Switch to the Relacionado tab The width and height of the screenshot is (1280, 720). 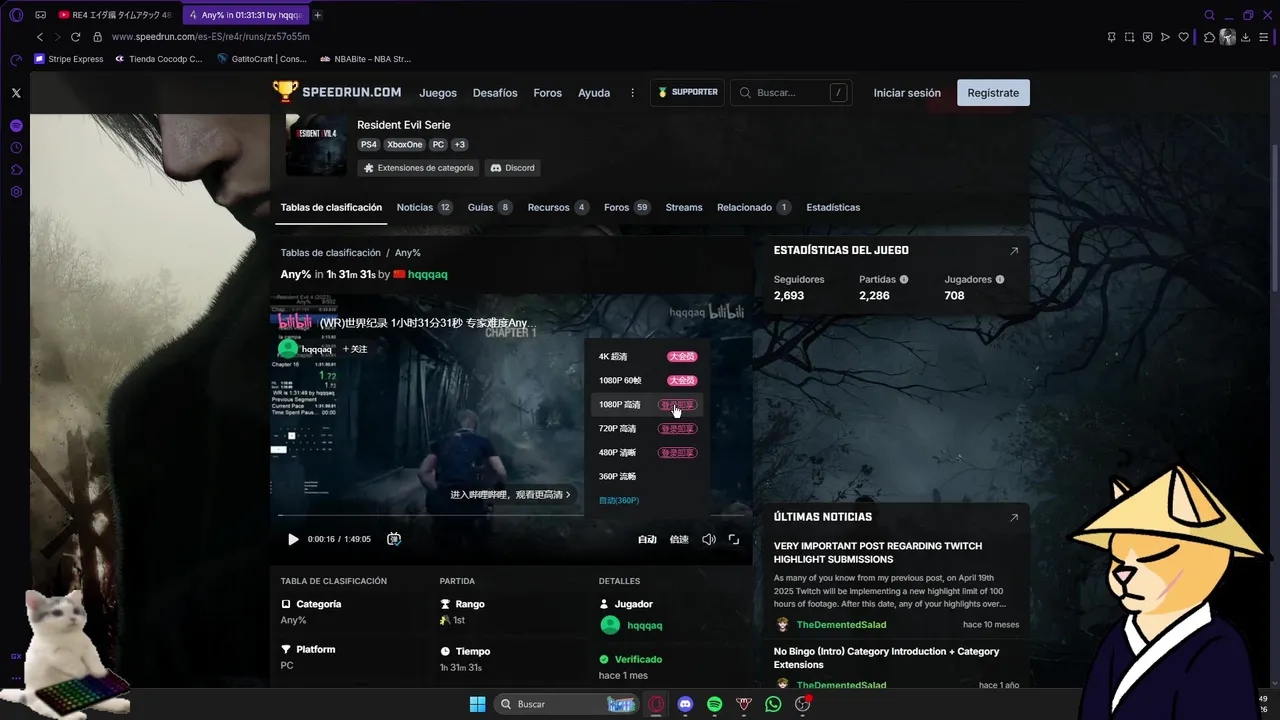[x=754, y=207]
